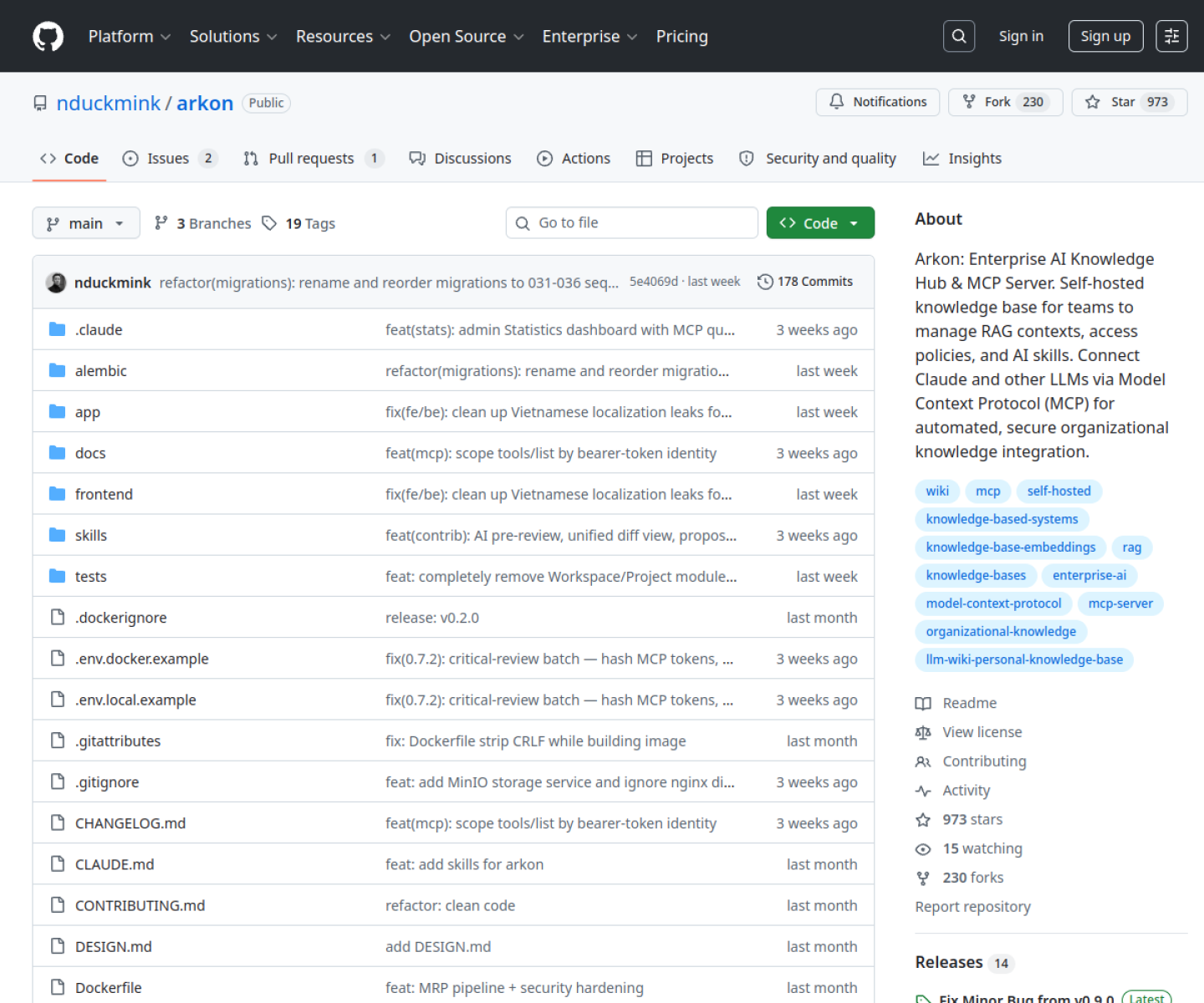
Task: Expand the Enterprise menu
Action: click(589, 36)
